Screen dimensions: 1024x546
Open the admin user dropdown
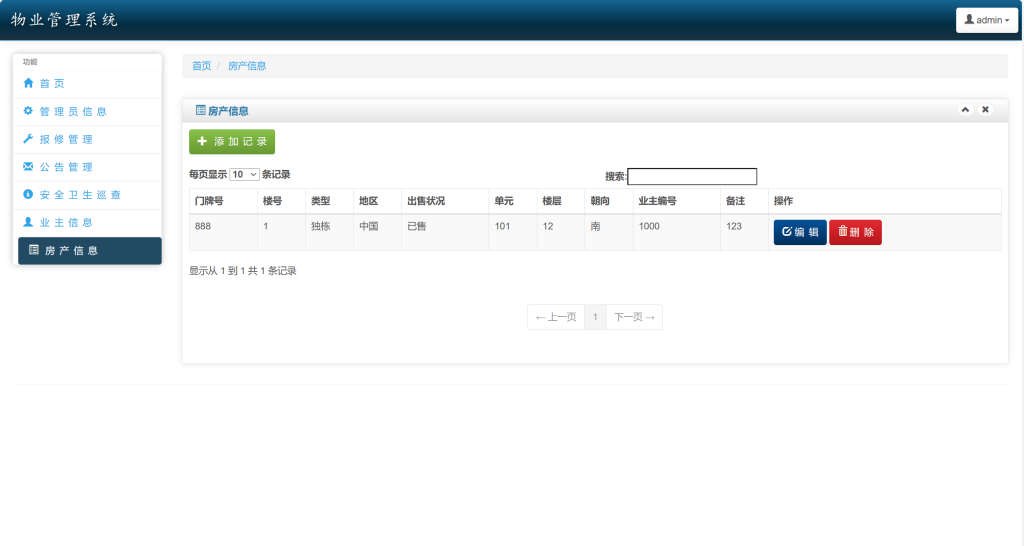(987, 20)
